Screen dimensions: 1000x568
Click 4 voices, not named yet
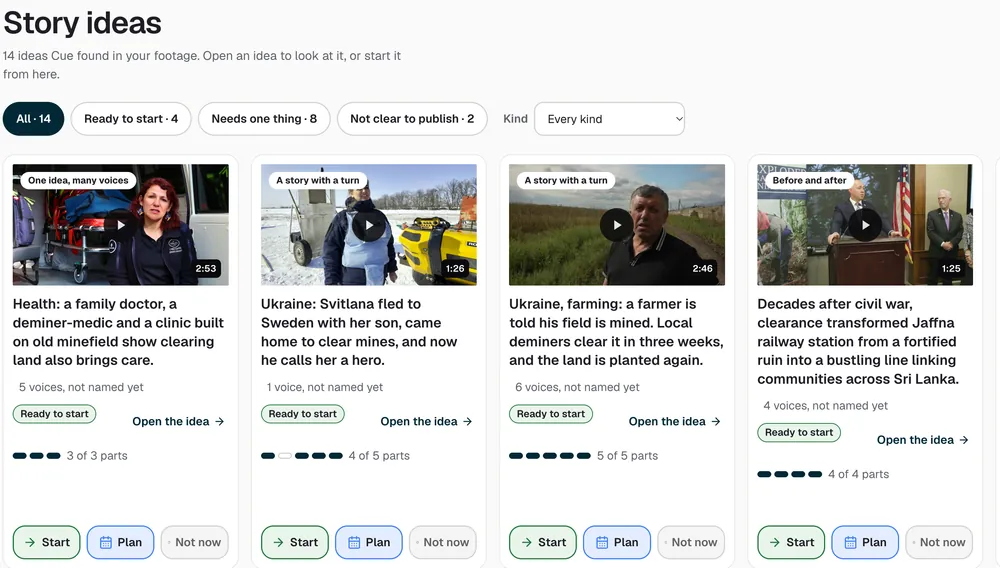point(825,405)
